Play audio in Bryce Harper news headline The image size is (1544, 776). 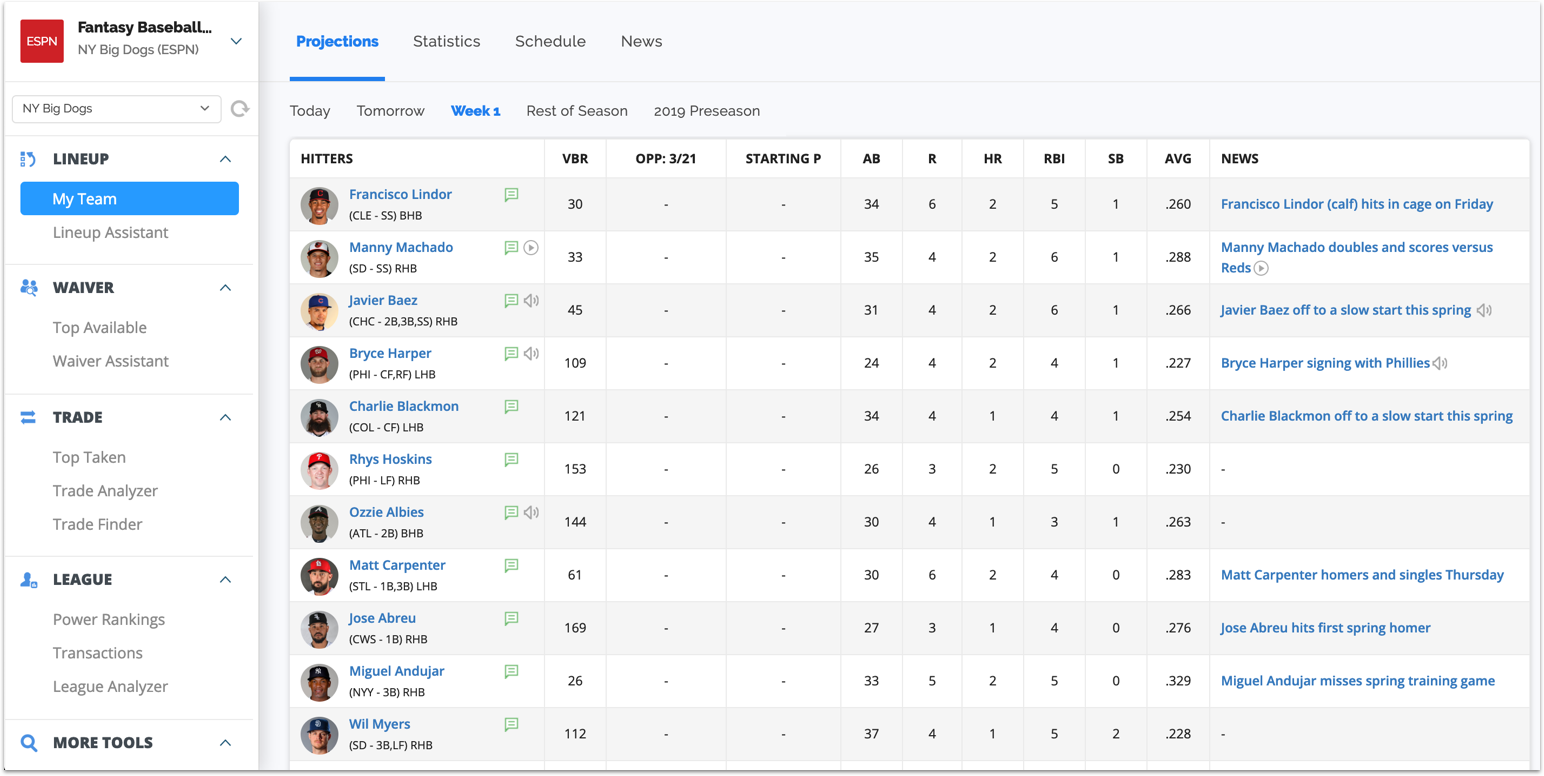[x=1440, y=364]
